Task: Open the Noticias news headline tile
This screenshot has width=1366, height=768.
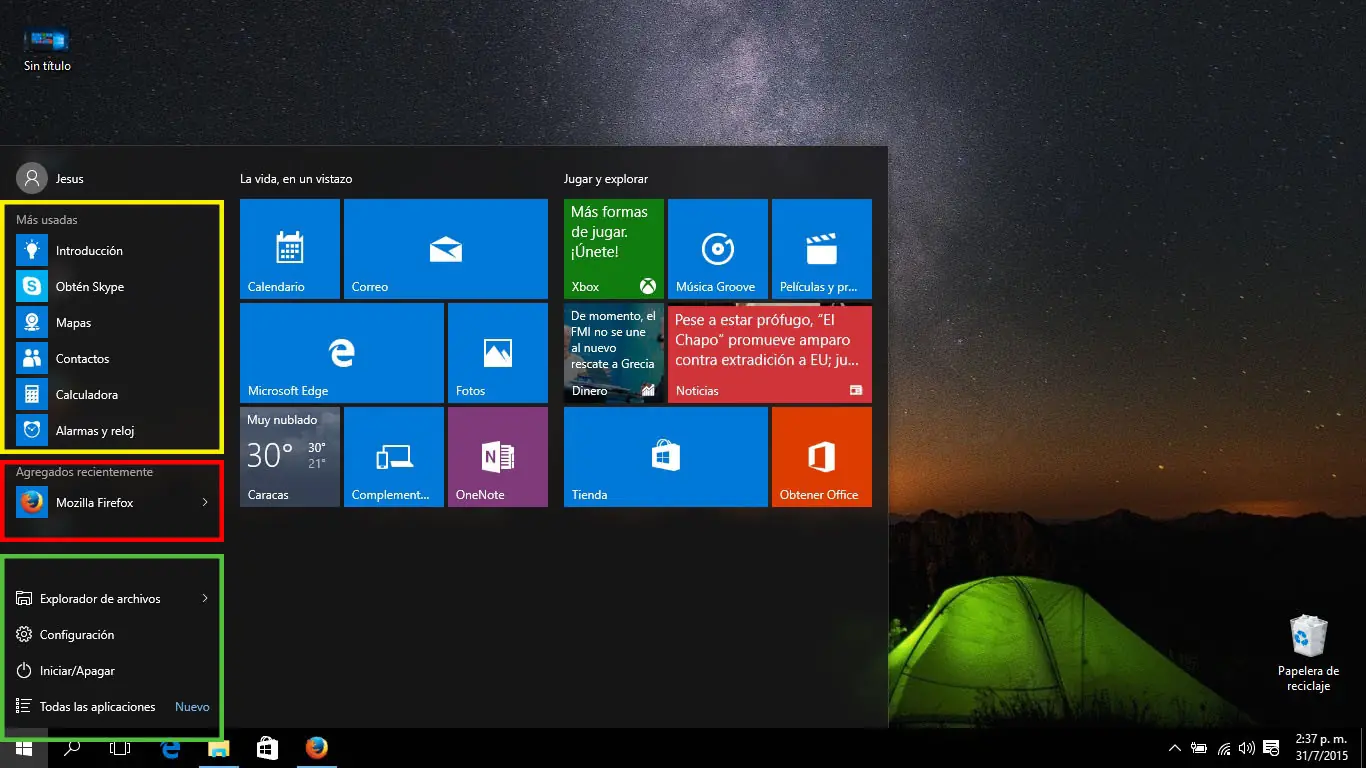Action: click(770, 353)
